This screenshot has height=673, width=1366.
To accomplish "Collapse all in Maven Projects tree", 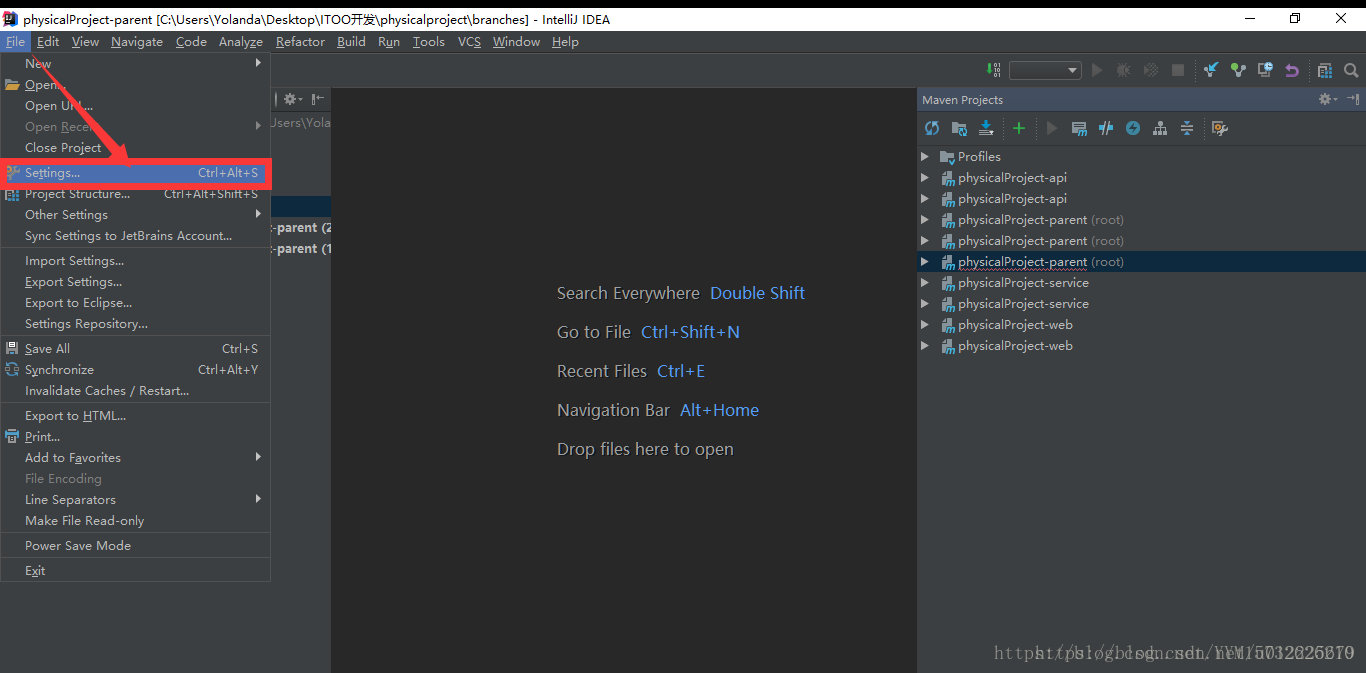I will click(1187, 128).
